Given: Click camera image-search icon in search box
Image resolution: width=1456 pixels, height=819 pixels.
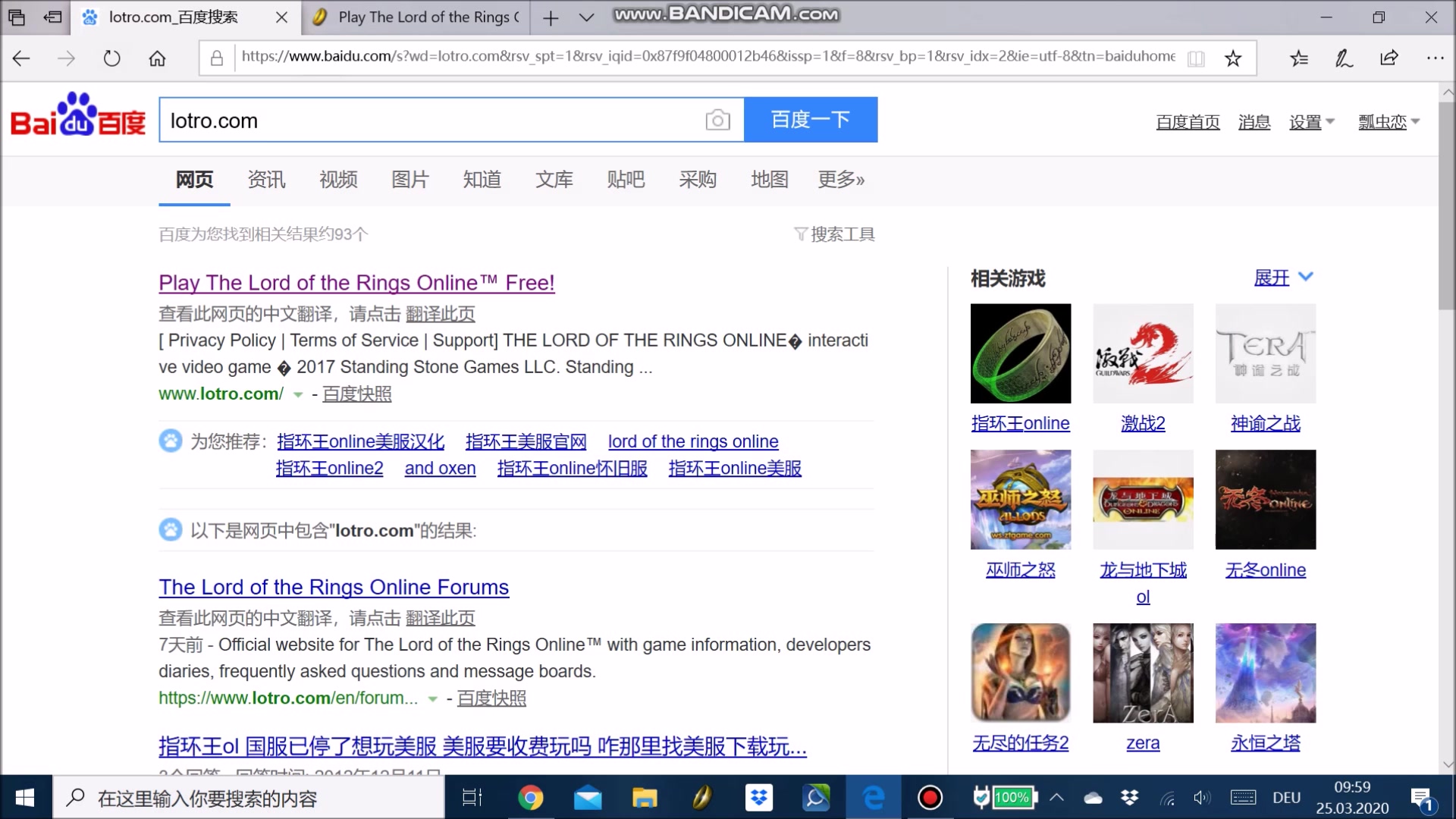Looking at the screenshot, I should [717, 120].
